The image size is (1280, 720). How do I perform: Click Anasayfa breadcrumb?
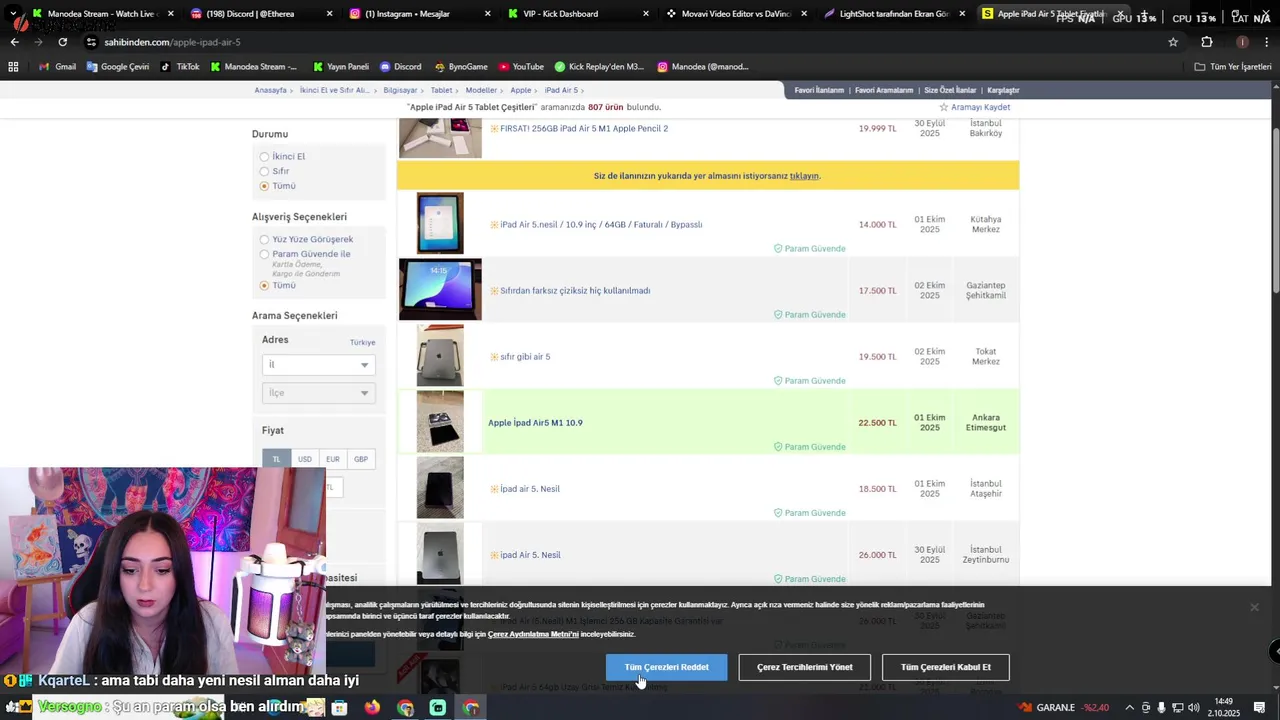click(270, 90)
